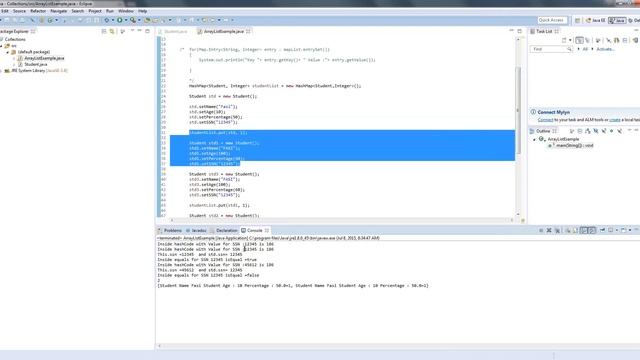Image resolution: width=640 pixels, height=360 pixels.
Task: Open the Run menu
Action: pyautogui.click(x=110, y=11)
